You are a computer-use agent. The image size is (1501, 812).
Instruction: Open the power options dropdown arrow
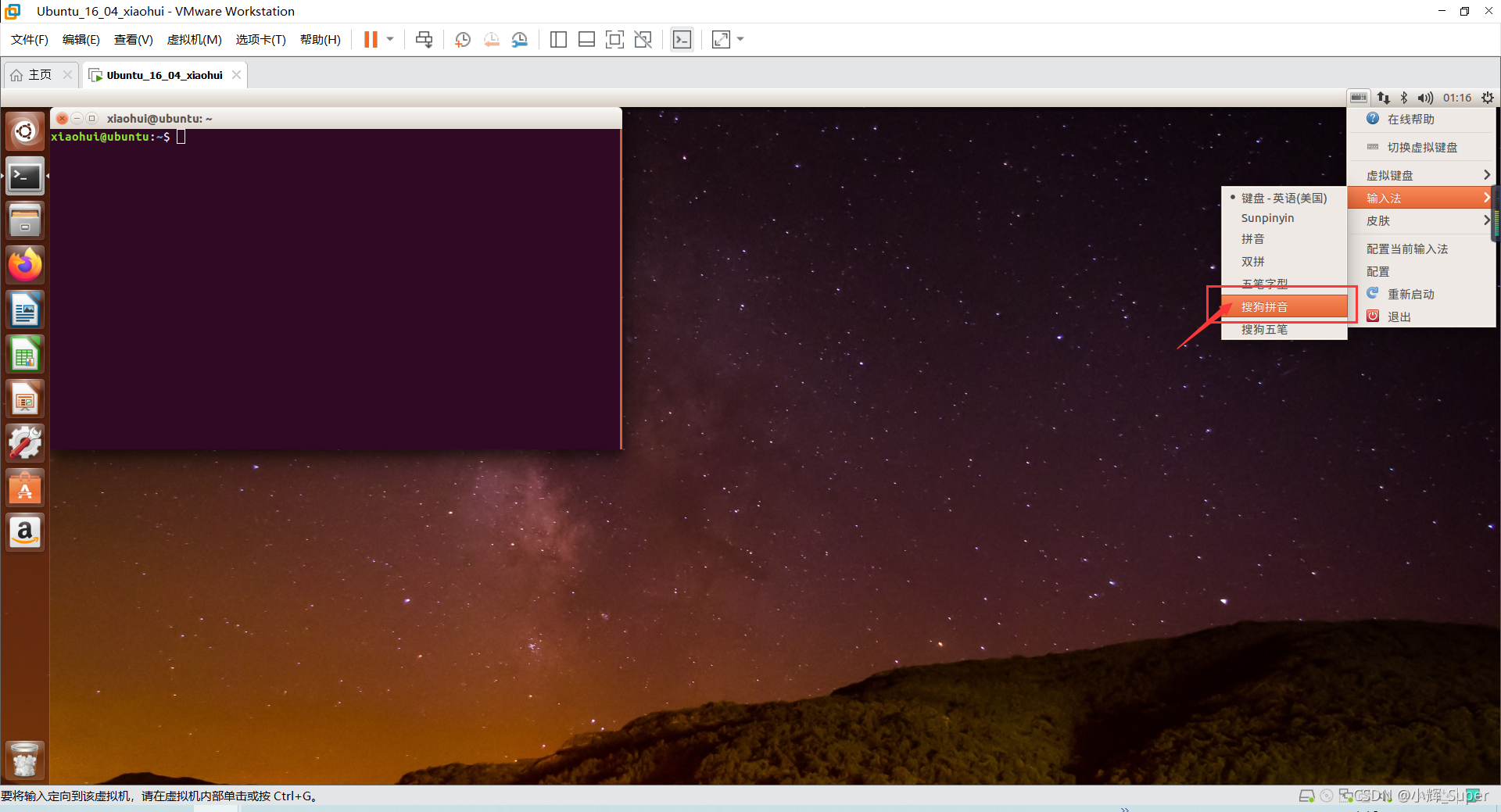click(390, 40)
